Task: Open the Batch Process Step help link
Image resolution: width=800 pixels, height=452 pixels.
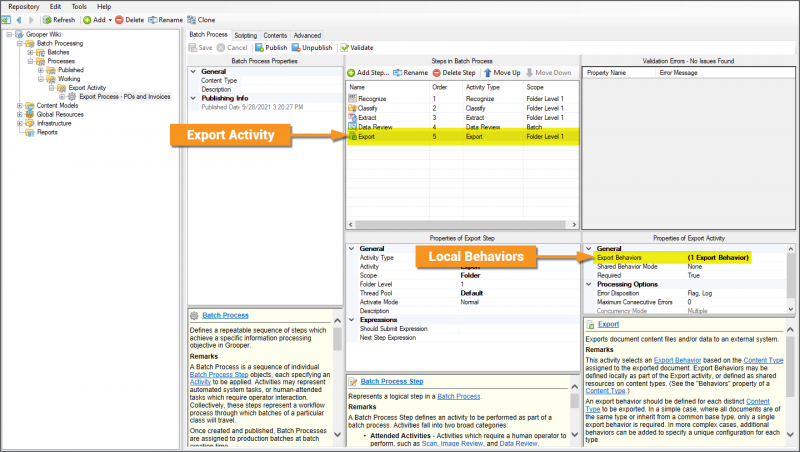Action: click(x=392, y=382)
